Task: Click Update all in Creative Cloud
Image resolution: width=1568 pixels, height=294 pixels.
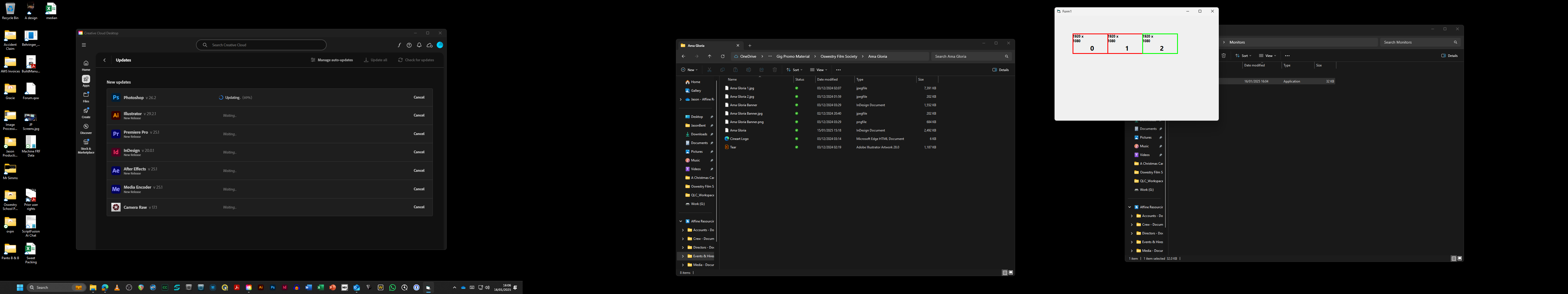Action: (376, 60)
